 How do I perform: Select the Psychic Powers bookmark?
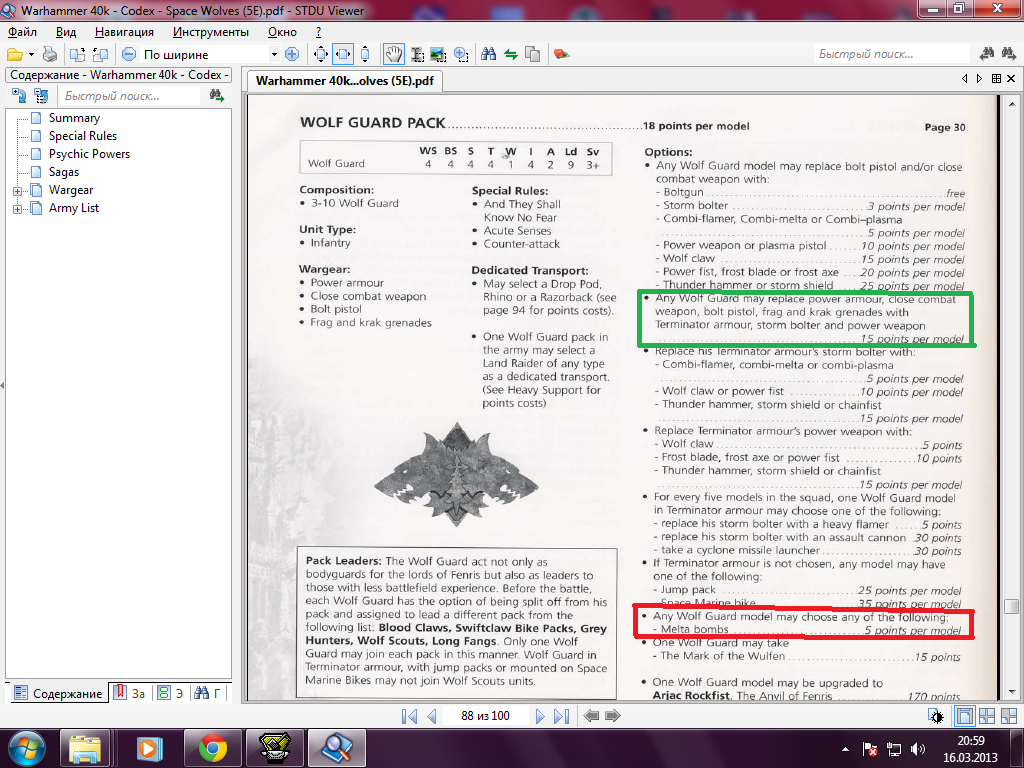click(89, 154)
